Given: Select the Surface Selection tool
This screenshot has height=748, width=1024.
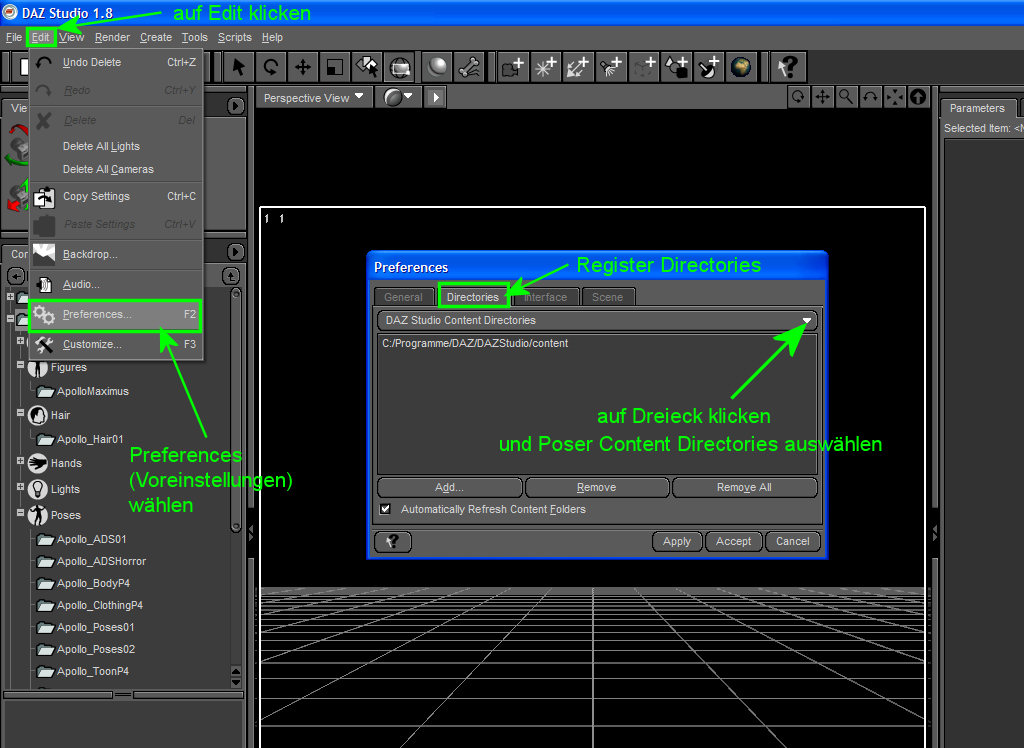Looking at the screenshot, I should coord(366,67).
